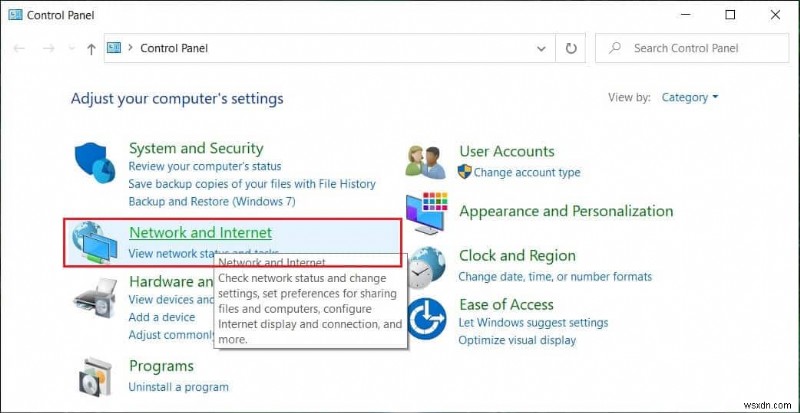Click the Clock and Region icon
The height and width of the screenshot is (413, 800).
pos(427,266)
